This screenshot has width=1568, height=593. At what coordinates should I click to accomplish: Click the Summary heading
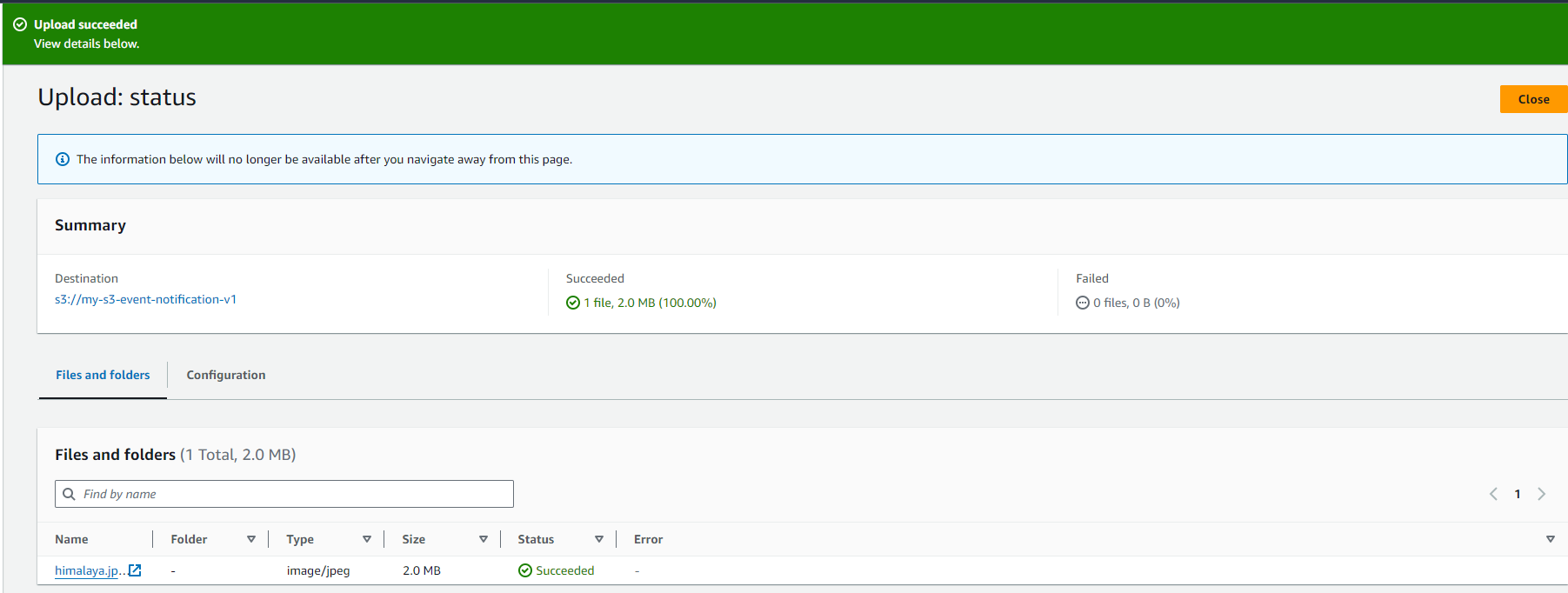coord(90,225)
